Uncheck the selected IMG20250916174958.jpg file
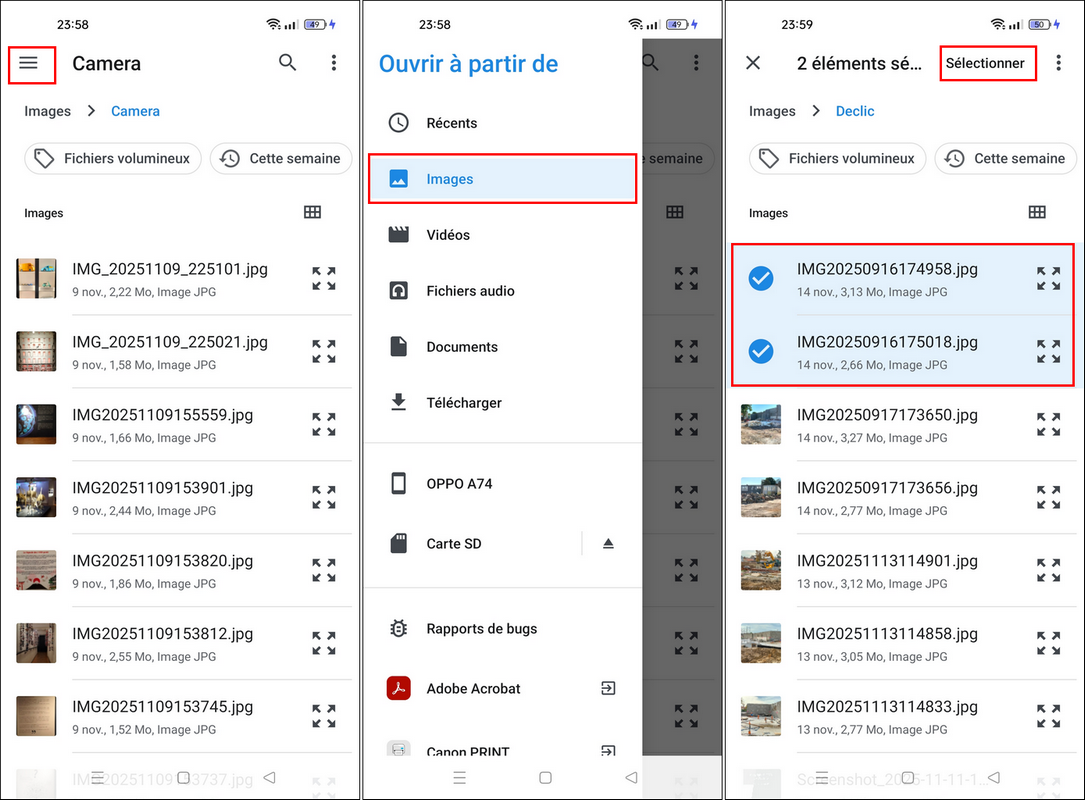1085x800 pixels. [x=761, y=279]
